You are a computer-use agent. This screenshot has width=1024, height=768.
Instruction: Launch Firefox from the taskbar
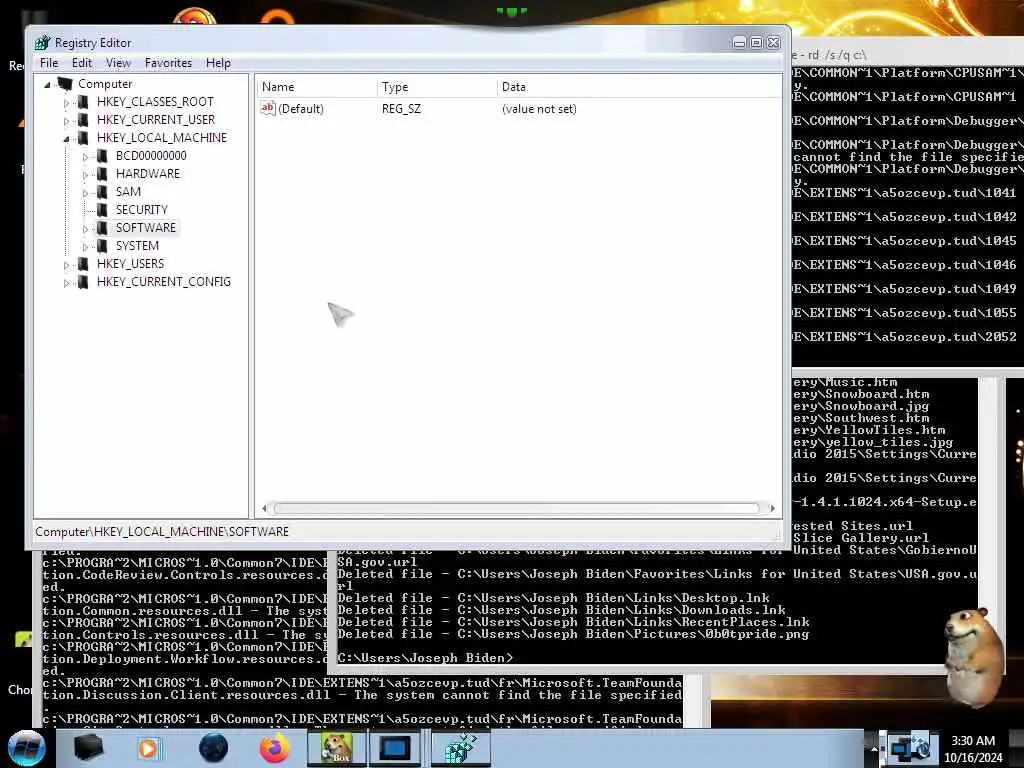pyautogui.click(x=275, y=748)
